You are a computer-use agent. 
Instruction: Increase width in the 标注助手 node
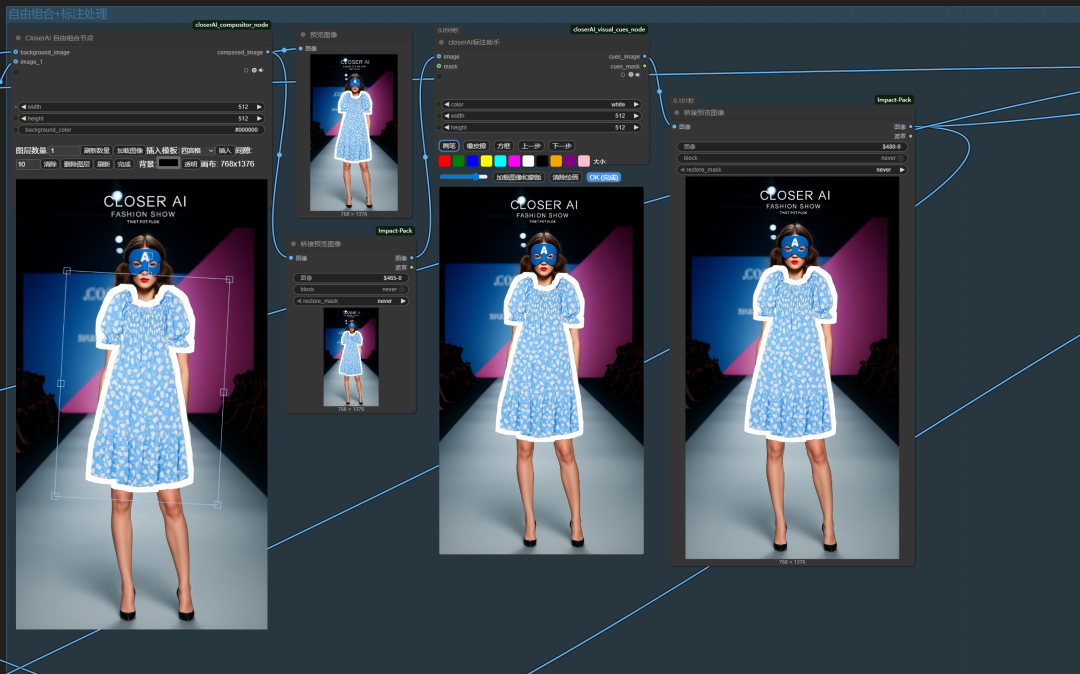coord(636,116)
